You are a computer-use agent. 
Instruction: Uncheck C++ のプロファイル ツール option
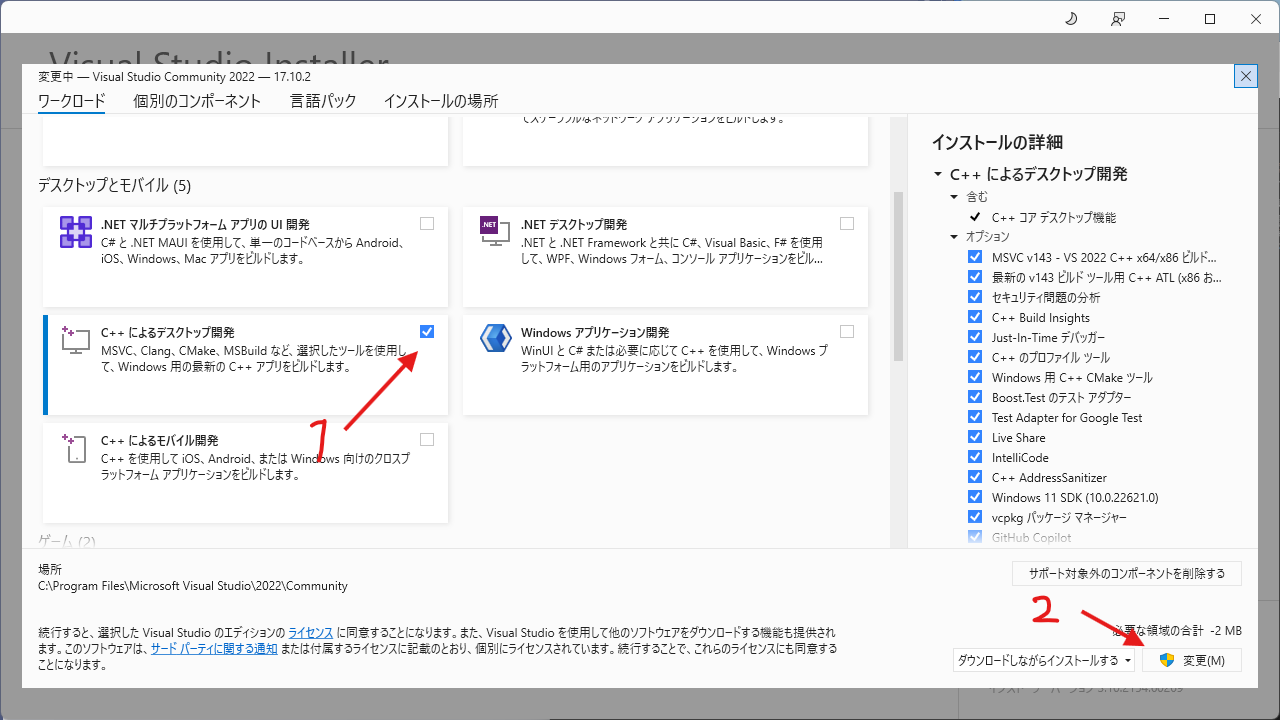[x=975, y=357]
